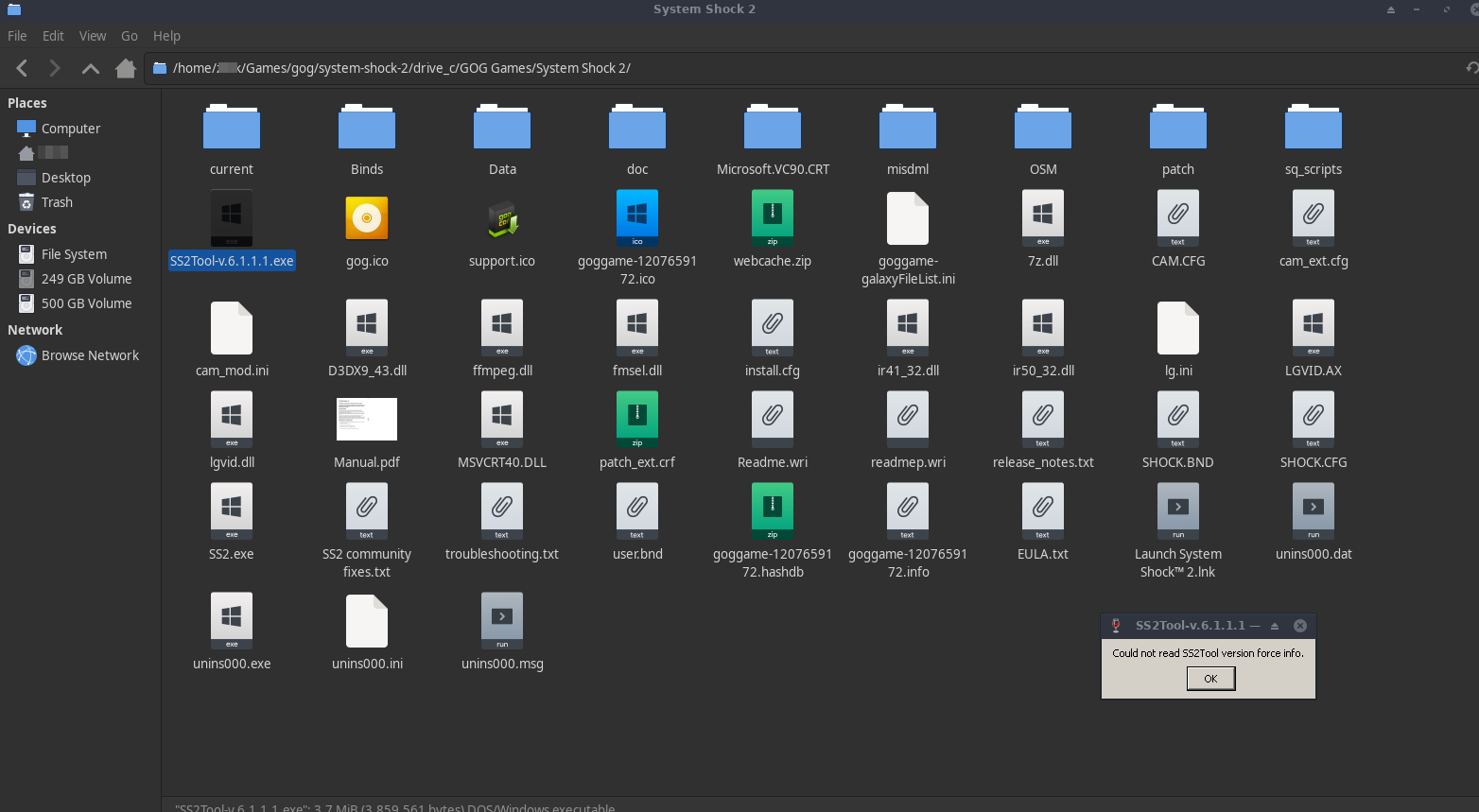Select the 7z.dll file icon
Screen dimensions: 1479x812
1043,218
